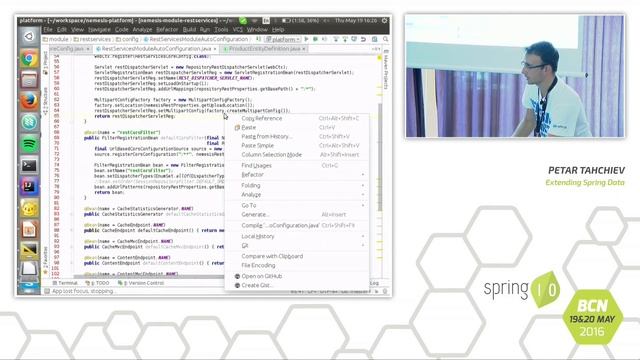Viewport: 640px width, 360px height.
Task: Open the Maven Projects side tab
Action: tap(386, 70)
